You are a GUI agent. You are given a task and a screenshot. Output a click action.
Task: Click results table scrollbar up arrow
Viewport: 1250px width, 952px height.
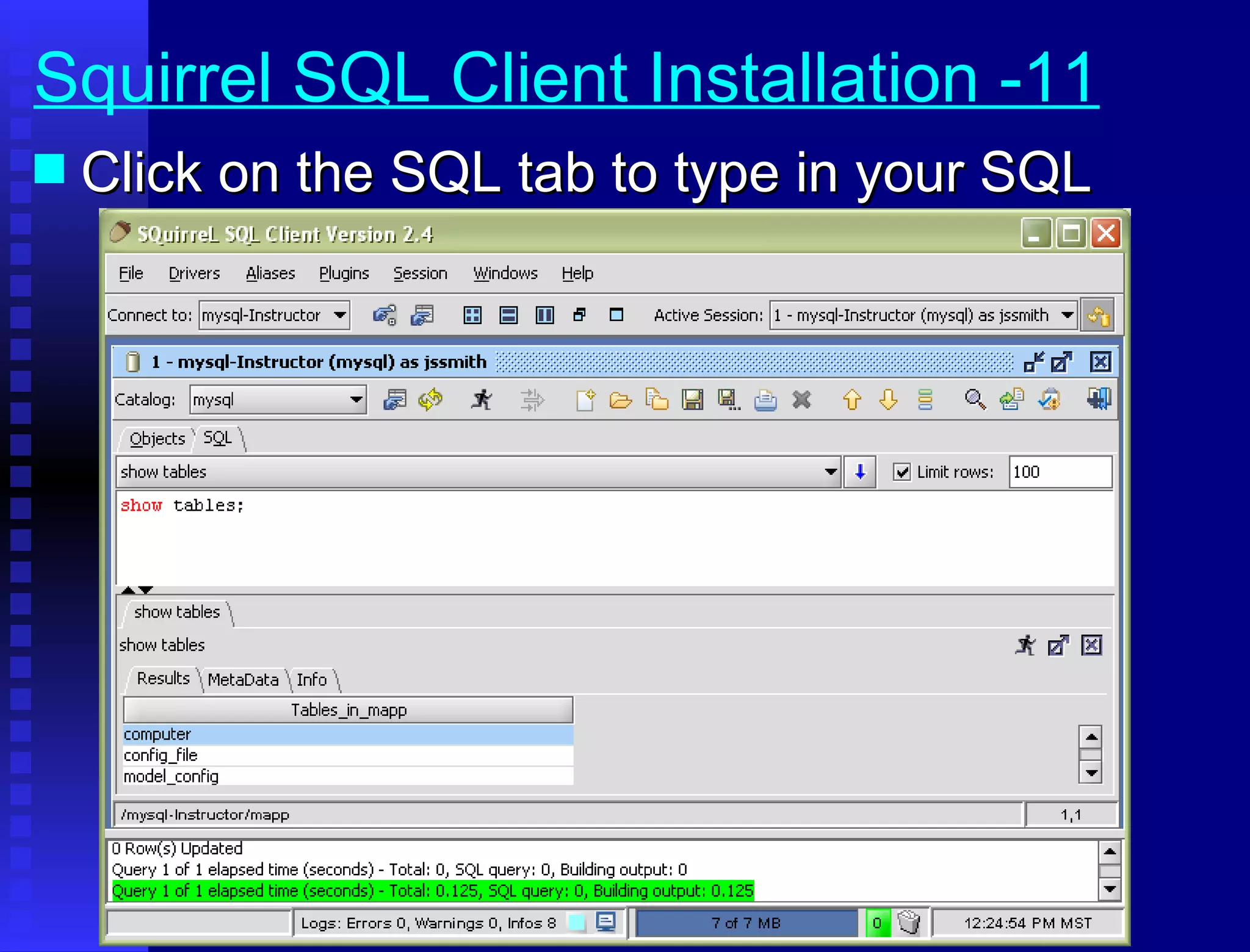pos(1091,737)
